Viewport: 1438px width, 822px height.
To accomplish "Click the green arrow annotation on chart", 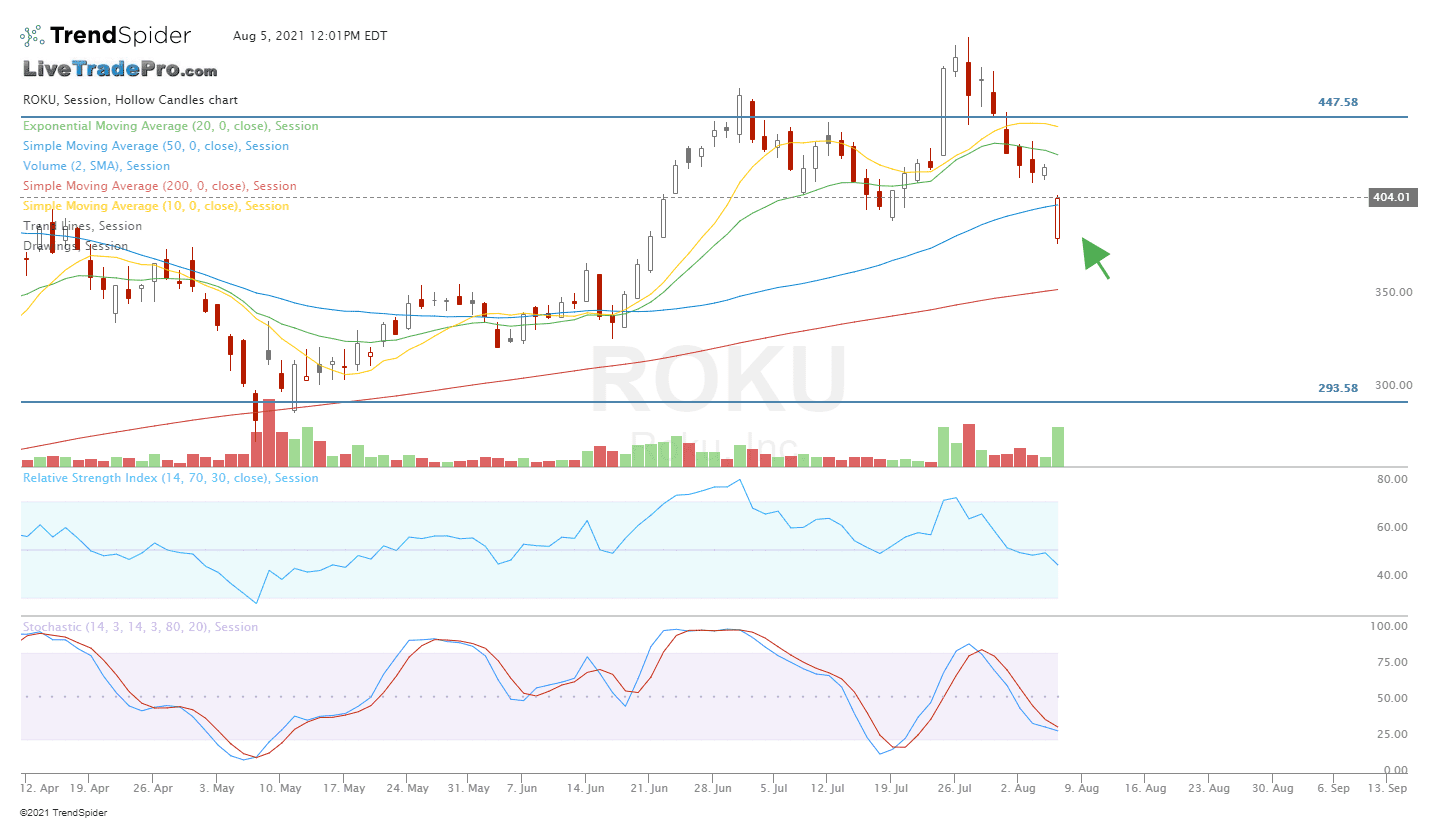I will (x=1095, y=257).
